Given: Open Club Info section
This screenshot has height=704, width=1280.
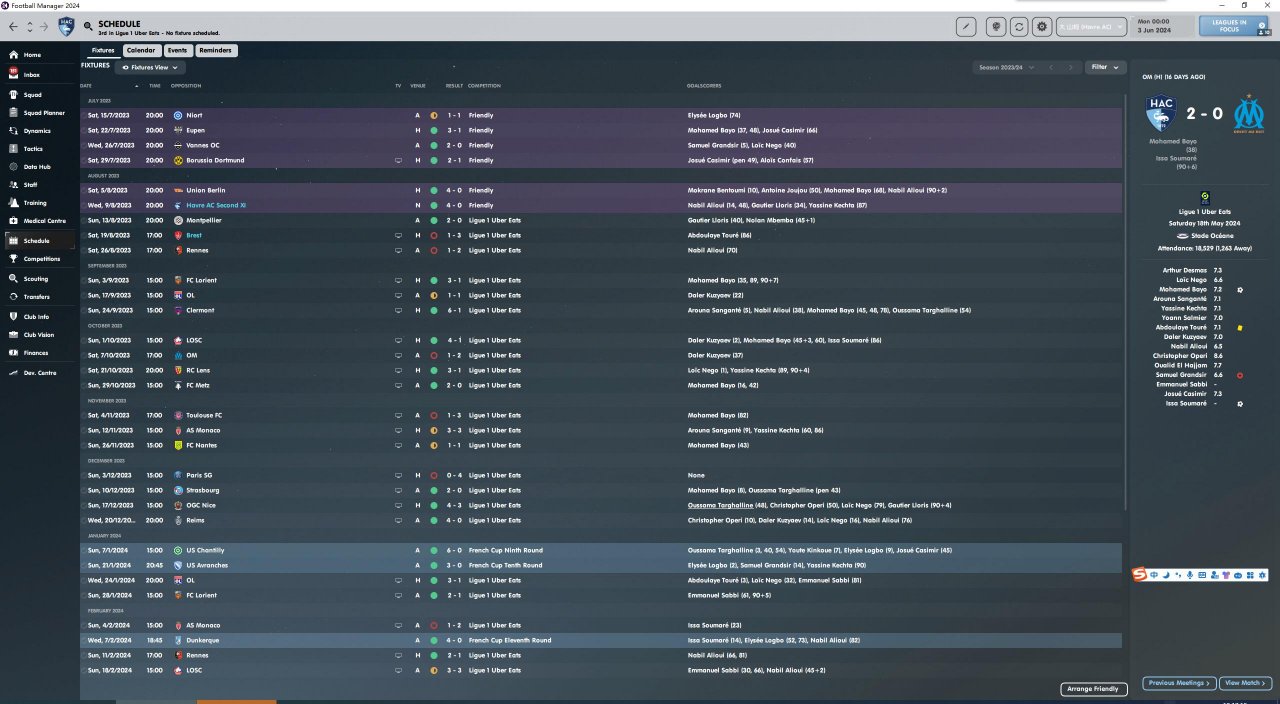Looking at the screenshot, I should [x=40, y=317].
